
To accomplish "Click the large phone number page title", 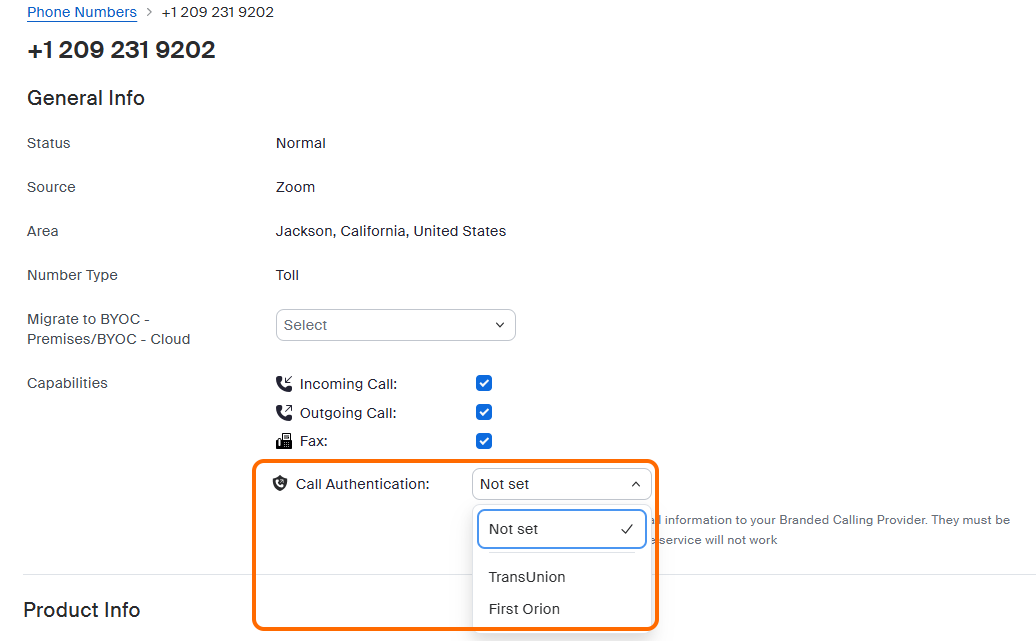I will 121,50.
